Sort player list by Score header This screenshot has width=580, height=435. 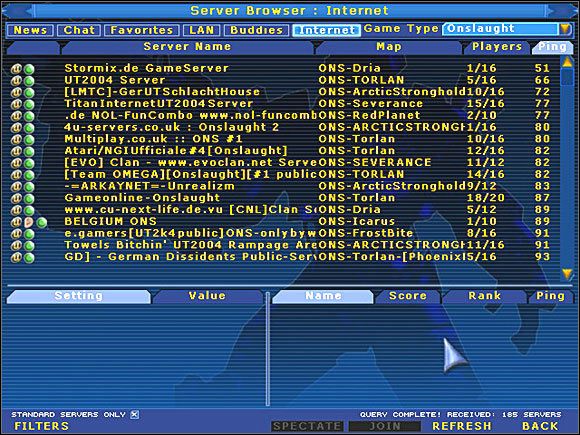click(x=408, y=296)
